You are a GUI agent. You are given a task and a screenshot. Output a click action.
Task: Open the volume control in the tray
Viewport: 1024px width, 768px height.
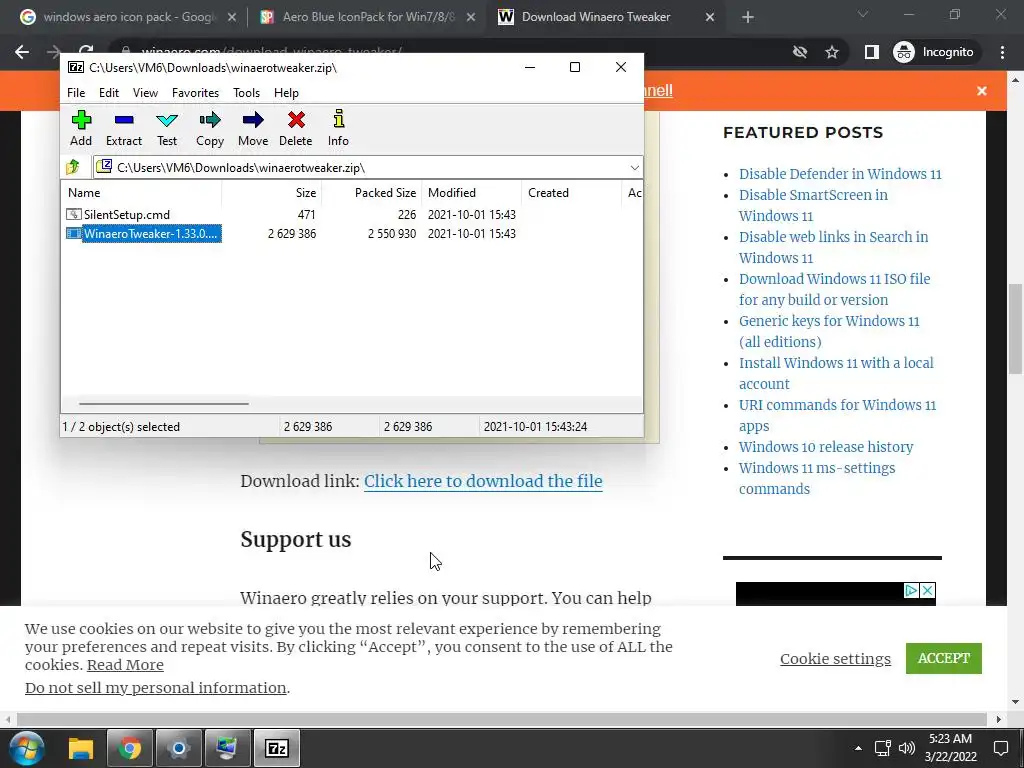[906, 748]
